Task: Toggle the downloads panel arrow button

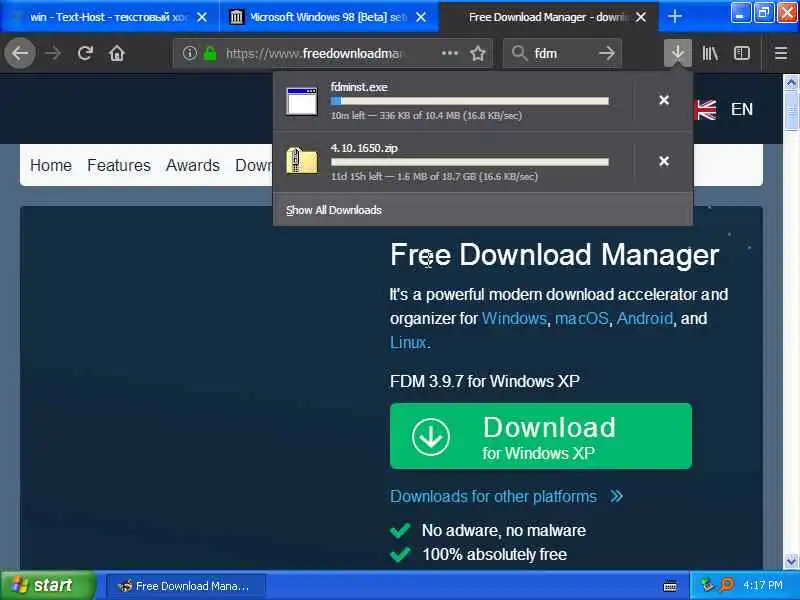Action: point(678,53)
